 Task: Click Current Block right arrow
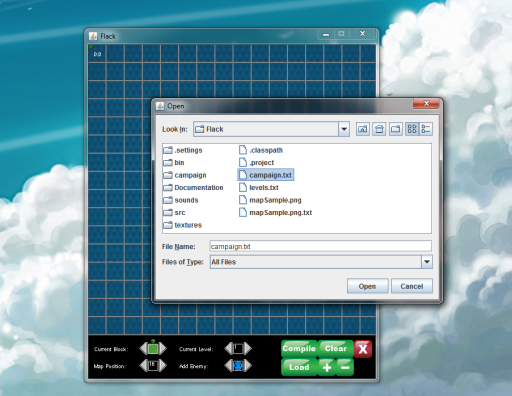point(163,349)
